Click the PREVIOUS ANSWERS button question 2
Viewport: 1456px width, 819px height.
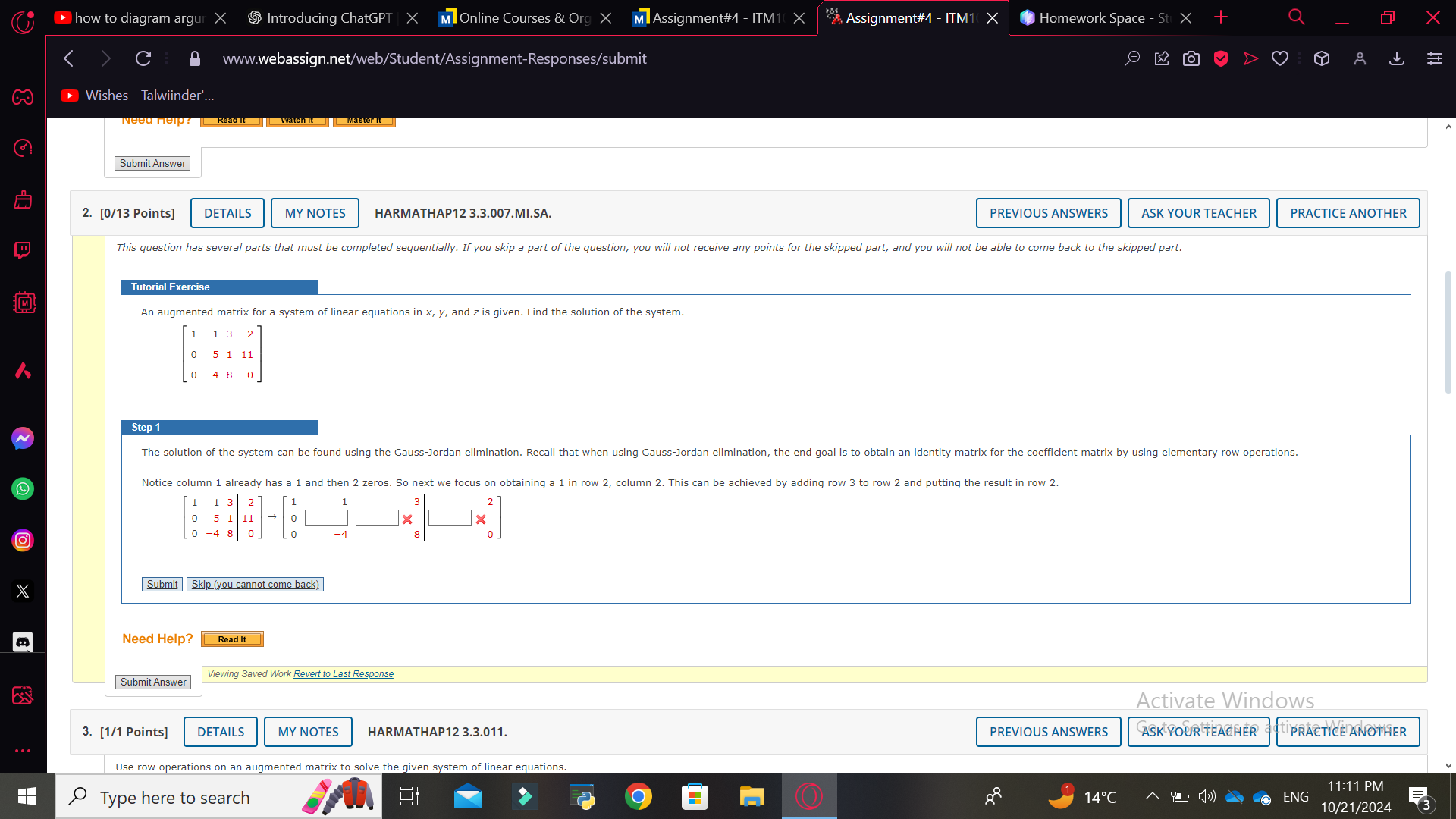pos(1048,212)
